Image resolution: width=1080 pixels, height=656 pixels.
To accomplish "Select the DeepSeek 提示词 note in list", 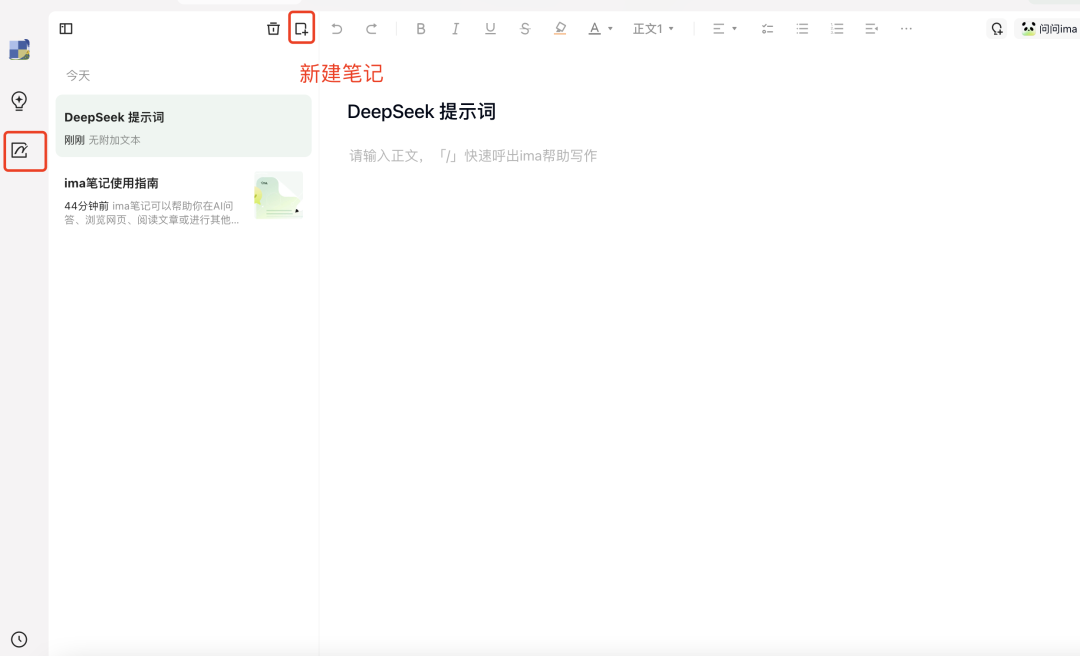I will tap(183, 126).
